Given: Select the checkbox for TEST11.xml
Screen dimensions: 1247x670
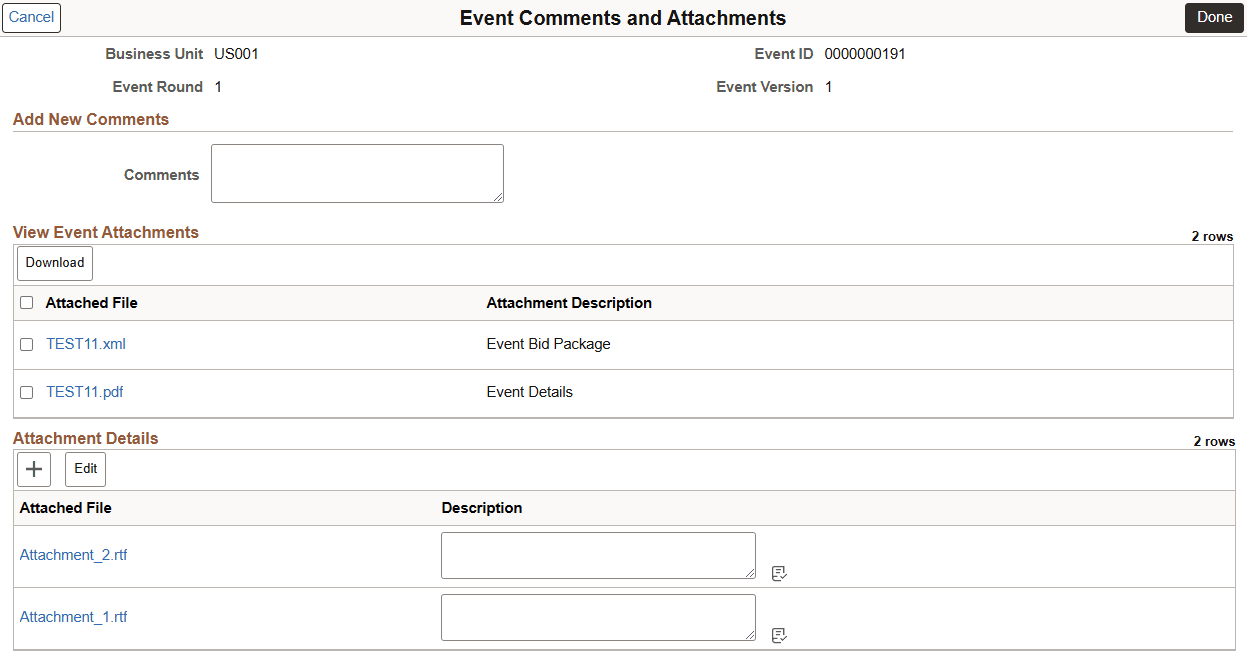Looking at the screenshot, I should [26, 344].
